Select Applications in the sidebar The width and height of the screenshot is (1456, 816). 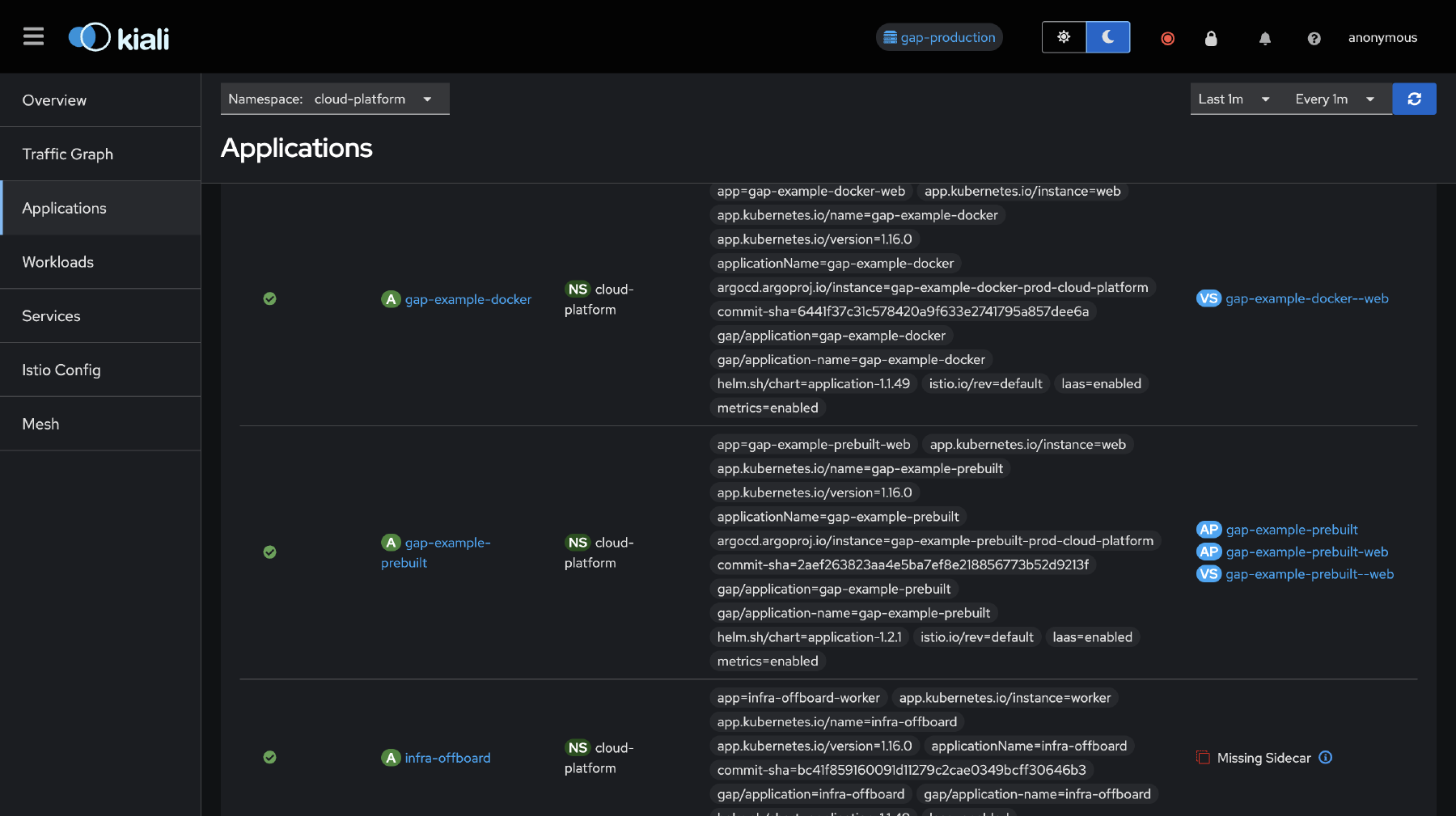(x=100, y=208)
